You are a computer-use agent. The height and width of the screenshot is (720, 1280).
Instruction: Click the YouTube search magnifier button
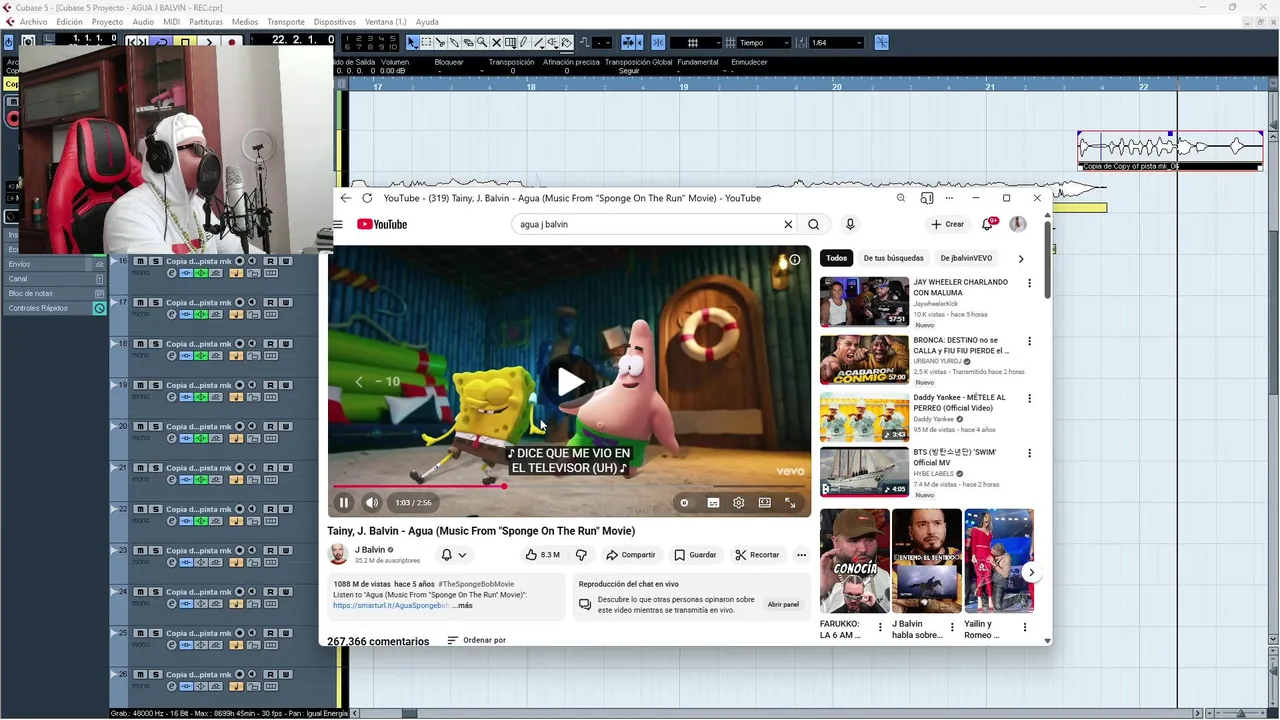click(814, 224)
